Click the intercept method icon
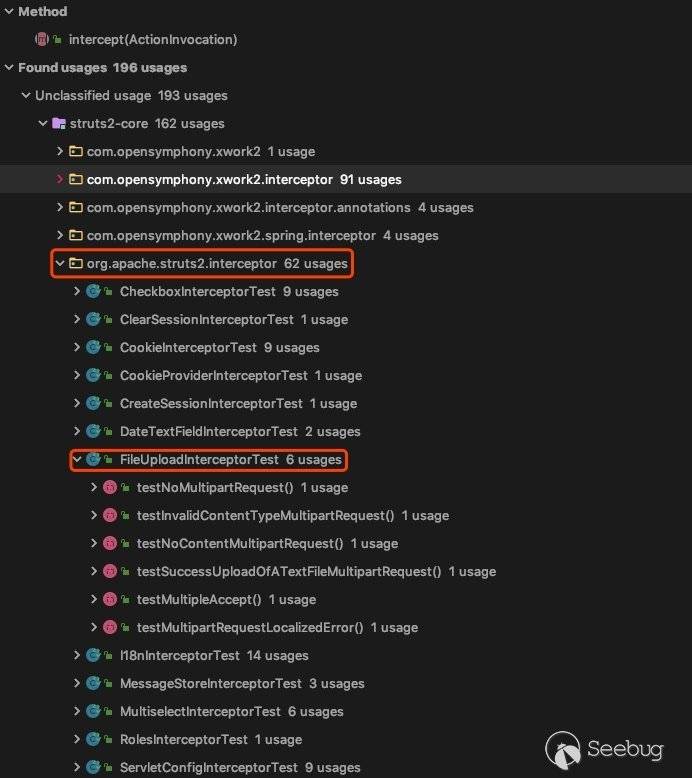Viewport: 692px width, 778px height. [42, 40]
